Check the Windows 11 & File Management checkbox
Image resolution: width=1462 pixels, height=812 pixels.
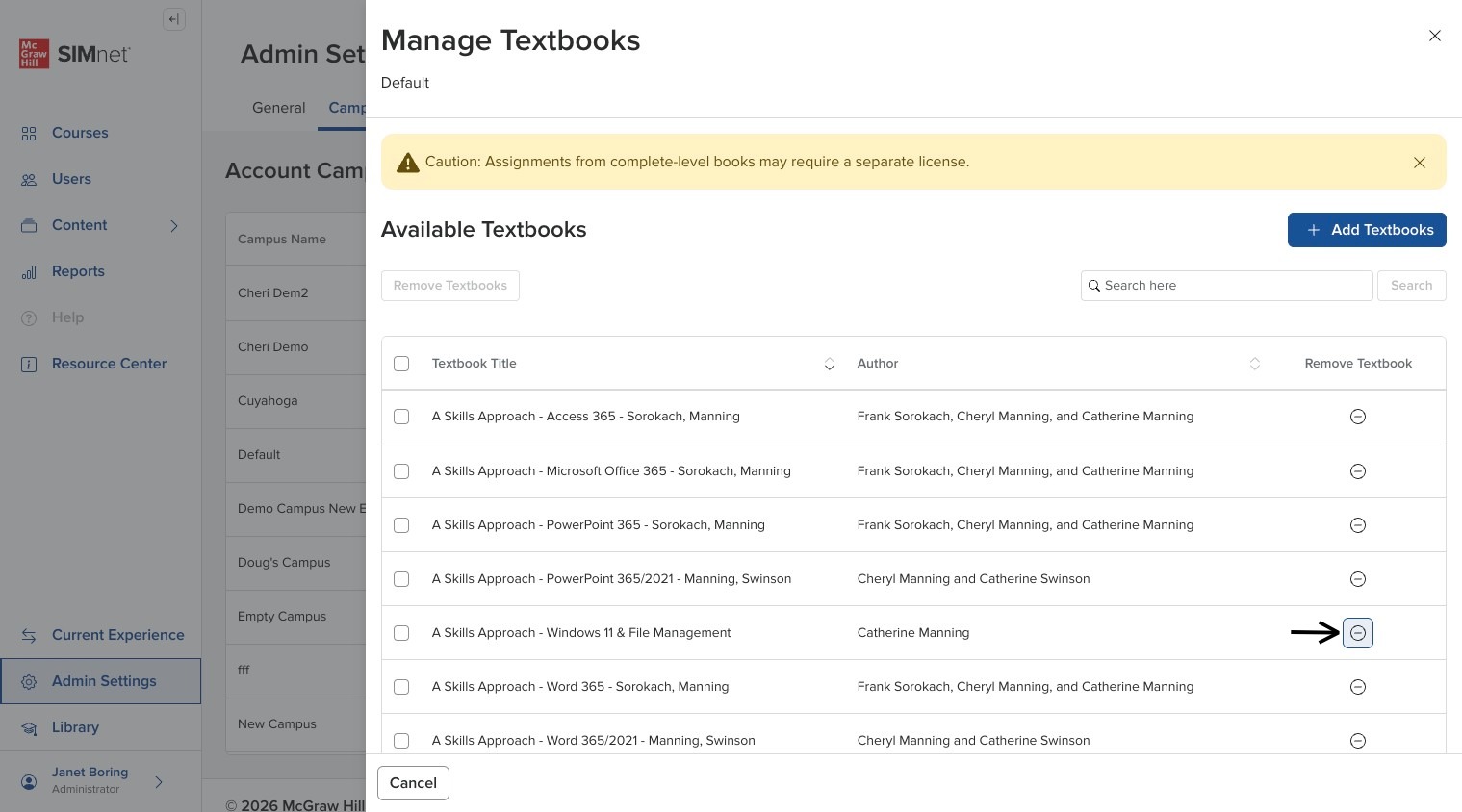click(401, 633)
